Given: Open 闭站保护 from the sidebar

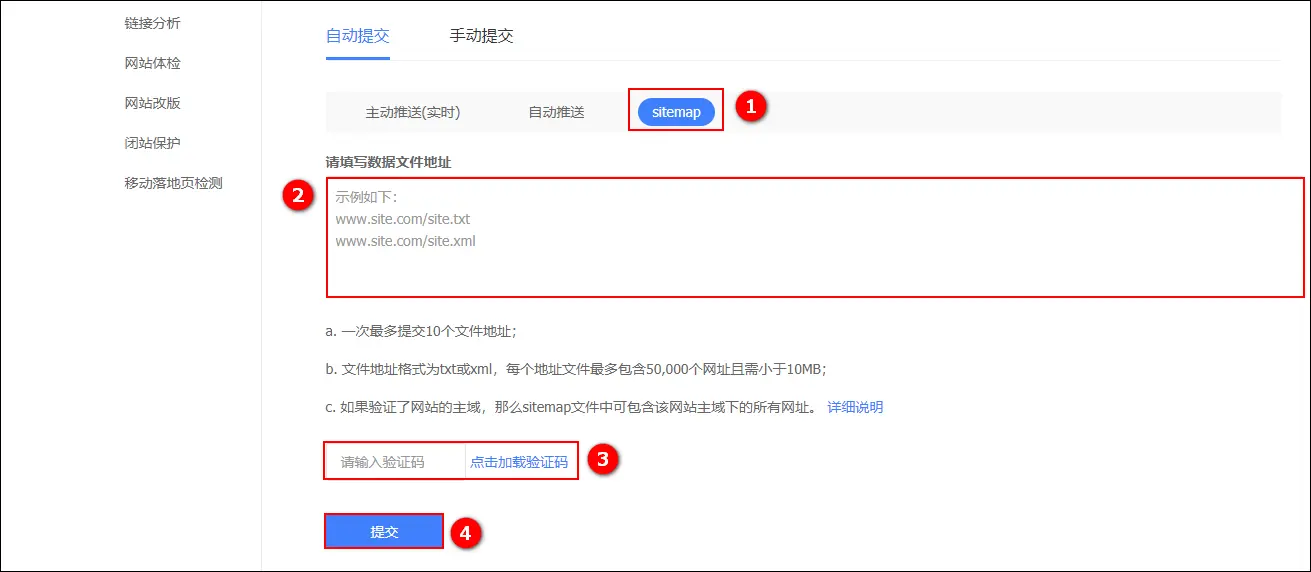Looking at the screenshot, I should coord(152,143).
